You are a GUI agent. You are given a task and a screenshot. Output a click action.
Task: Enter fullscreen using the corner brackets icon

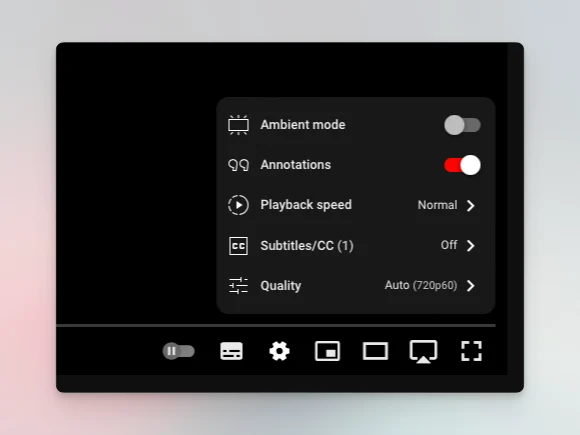coord(472,351)
